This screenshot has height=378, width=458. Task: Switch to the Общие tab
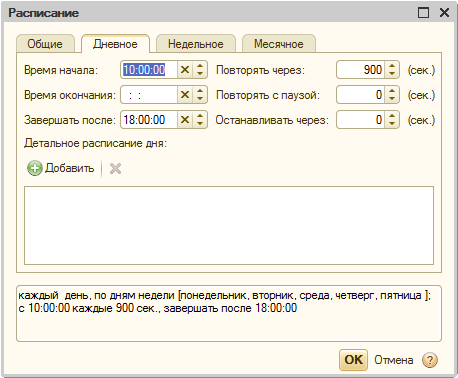45,44
